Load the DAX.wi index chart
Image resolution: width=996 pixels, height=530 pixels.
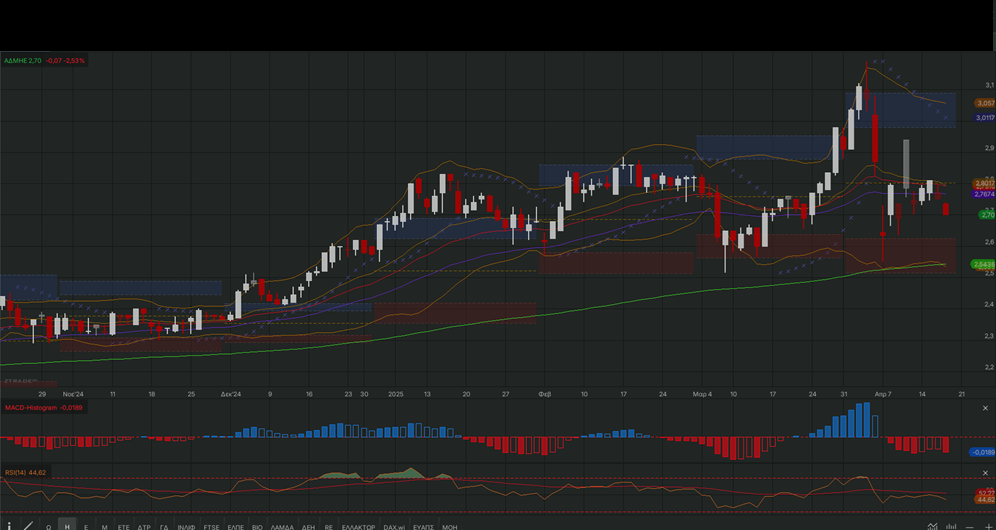tap(394, 527)
